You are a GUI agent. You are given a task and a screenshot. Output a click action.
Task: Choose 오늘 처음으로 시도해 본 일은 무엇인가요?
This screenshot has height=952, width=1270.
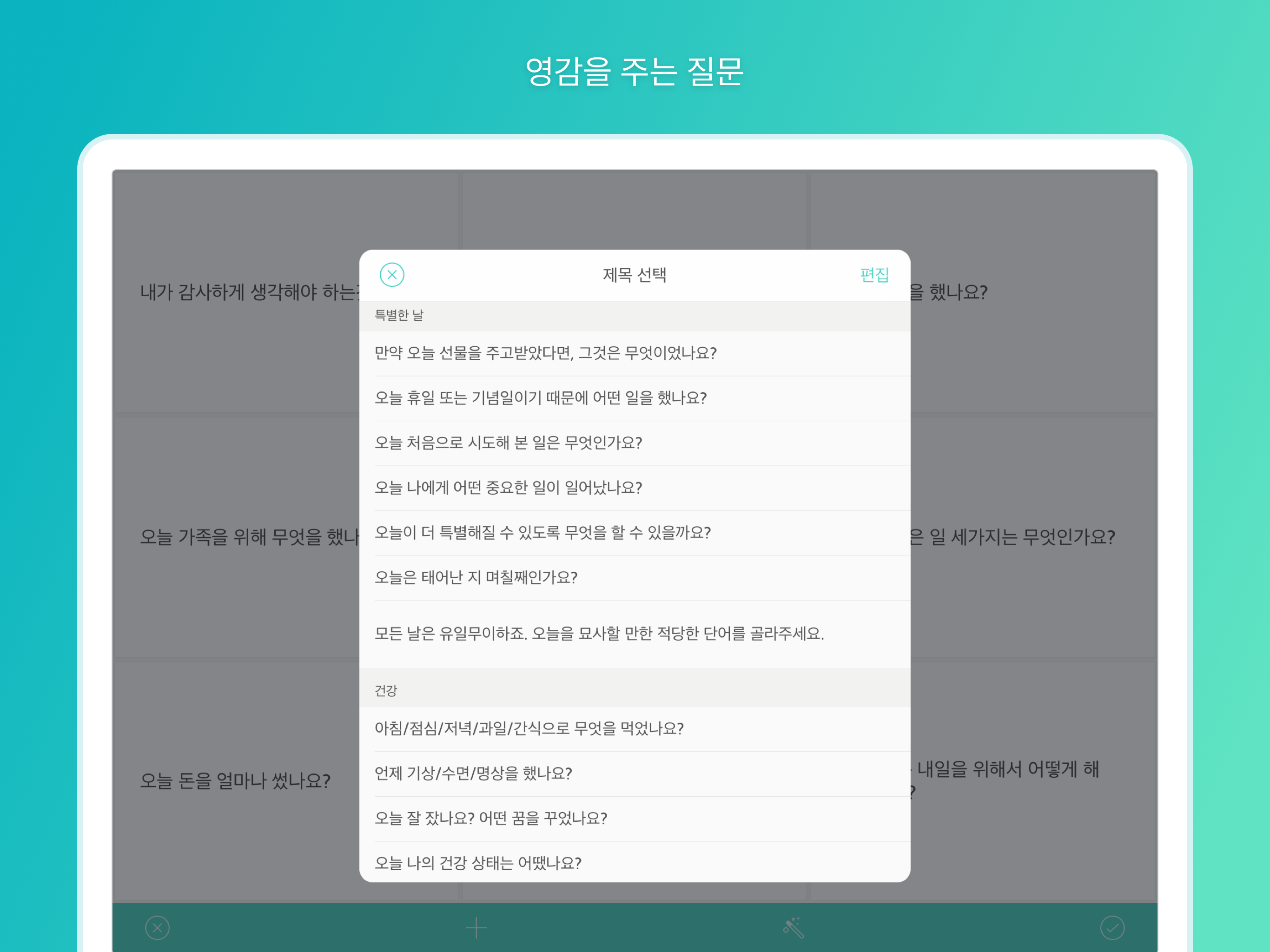[508, 442]
